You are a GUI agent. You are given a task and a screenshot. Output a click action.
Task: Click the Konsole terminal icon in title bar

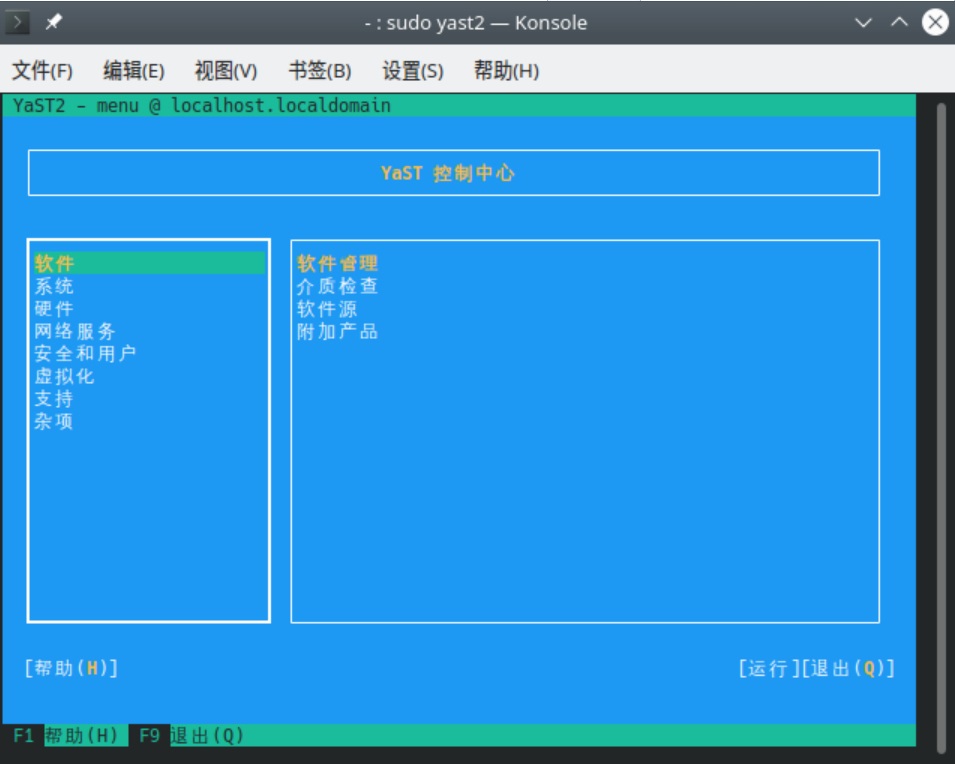coord(17,23)
